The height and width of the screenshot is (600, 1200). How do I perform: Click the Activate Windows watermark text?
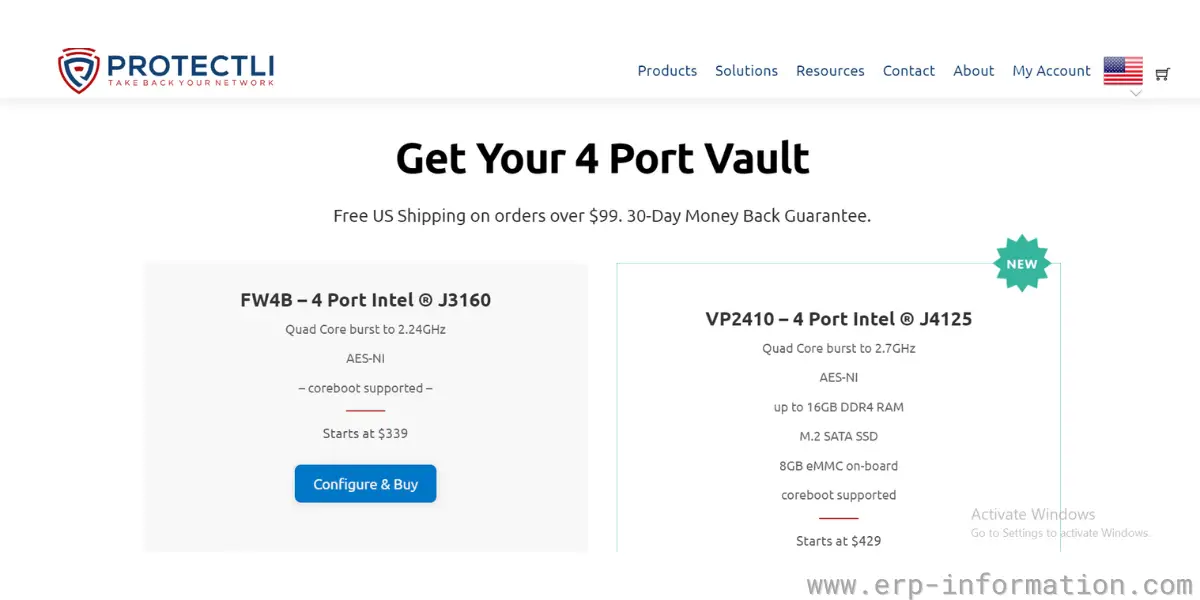click(1033, 515)
